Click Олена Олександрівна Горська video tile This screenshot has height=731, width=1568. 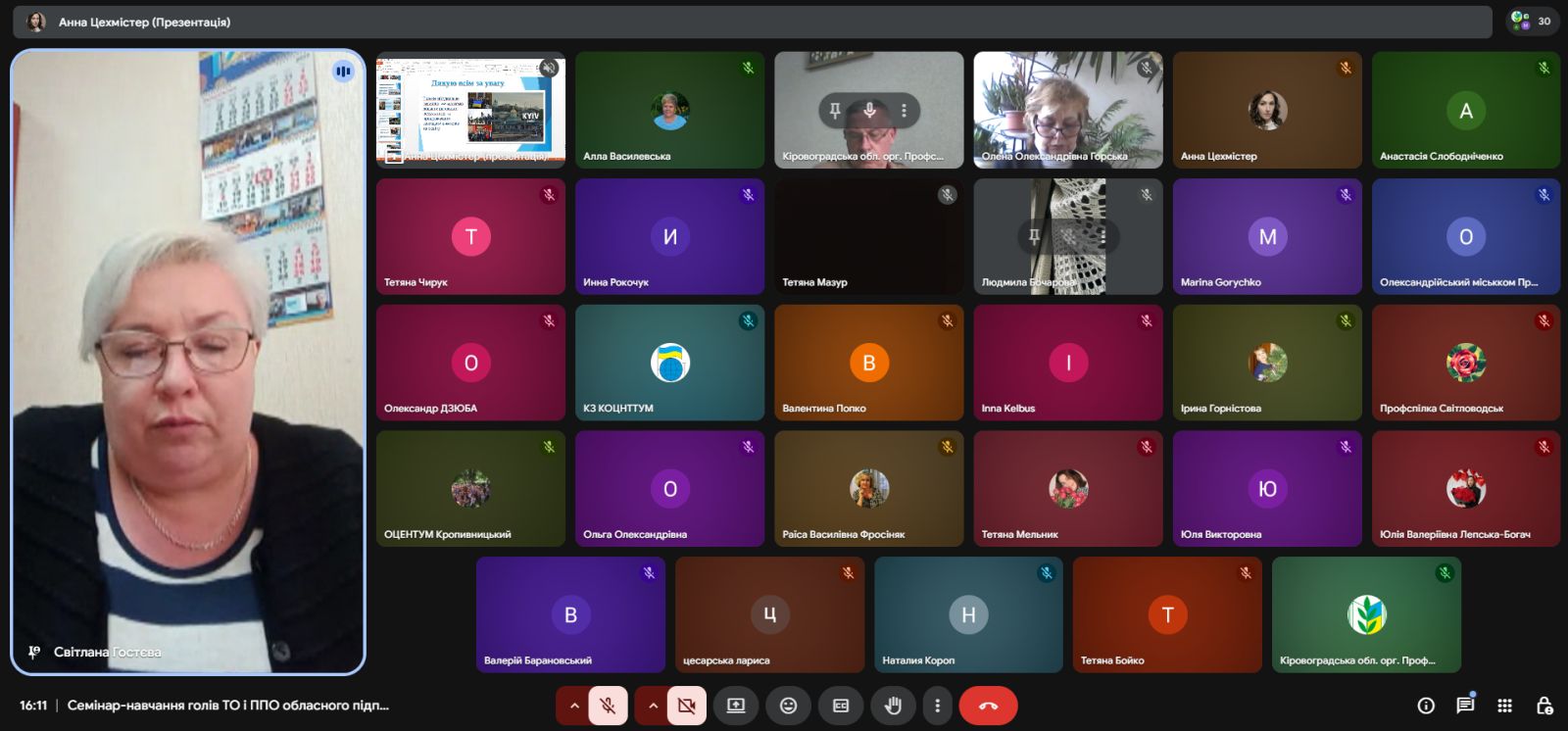pos(1068,110)
